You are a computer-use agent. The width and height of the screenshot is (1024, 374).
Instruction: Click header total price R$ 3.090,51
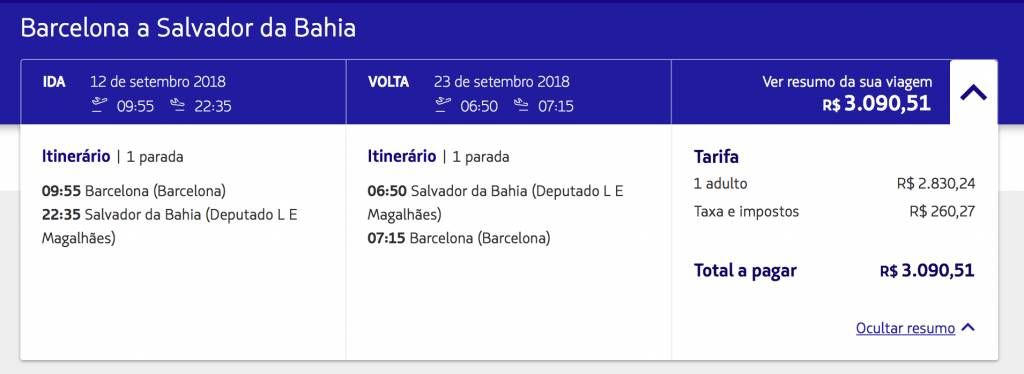877,104
